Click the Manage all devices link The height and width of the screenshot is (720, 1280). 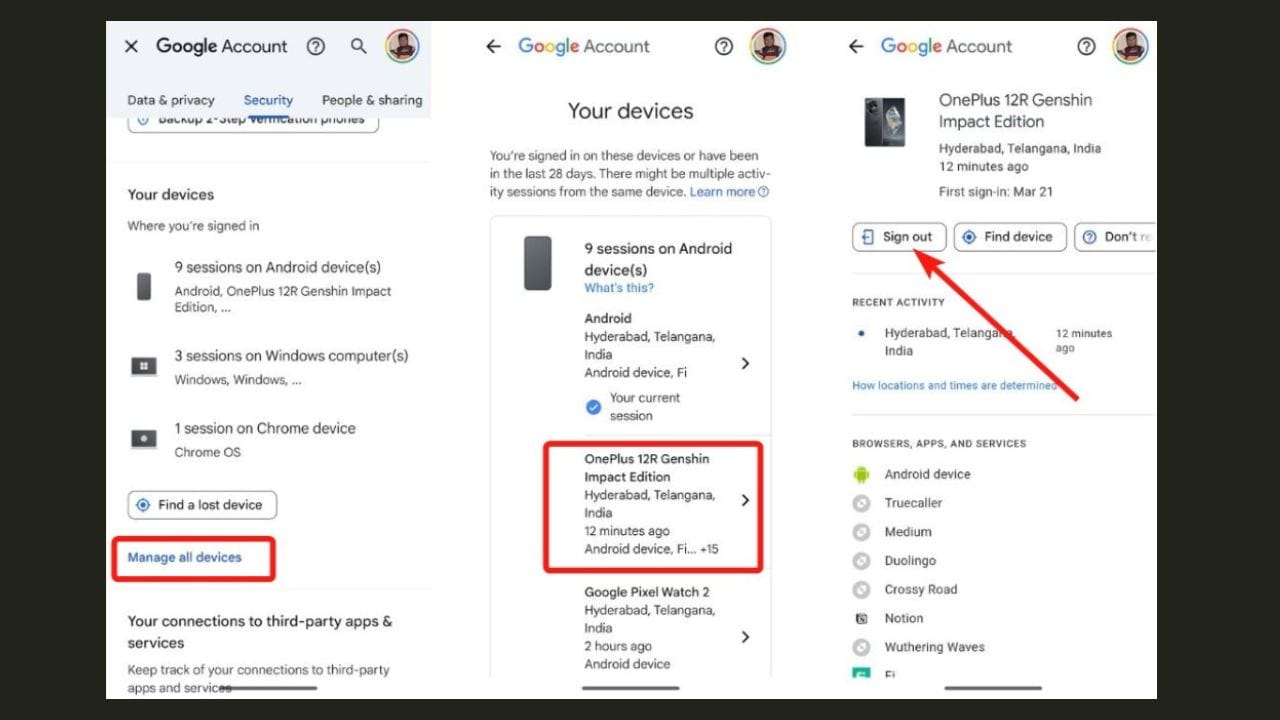185,557
